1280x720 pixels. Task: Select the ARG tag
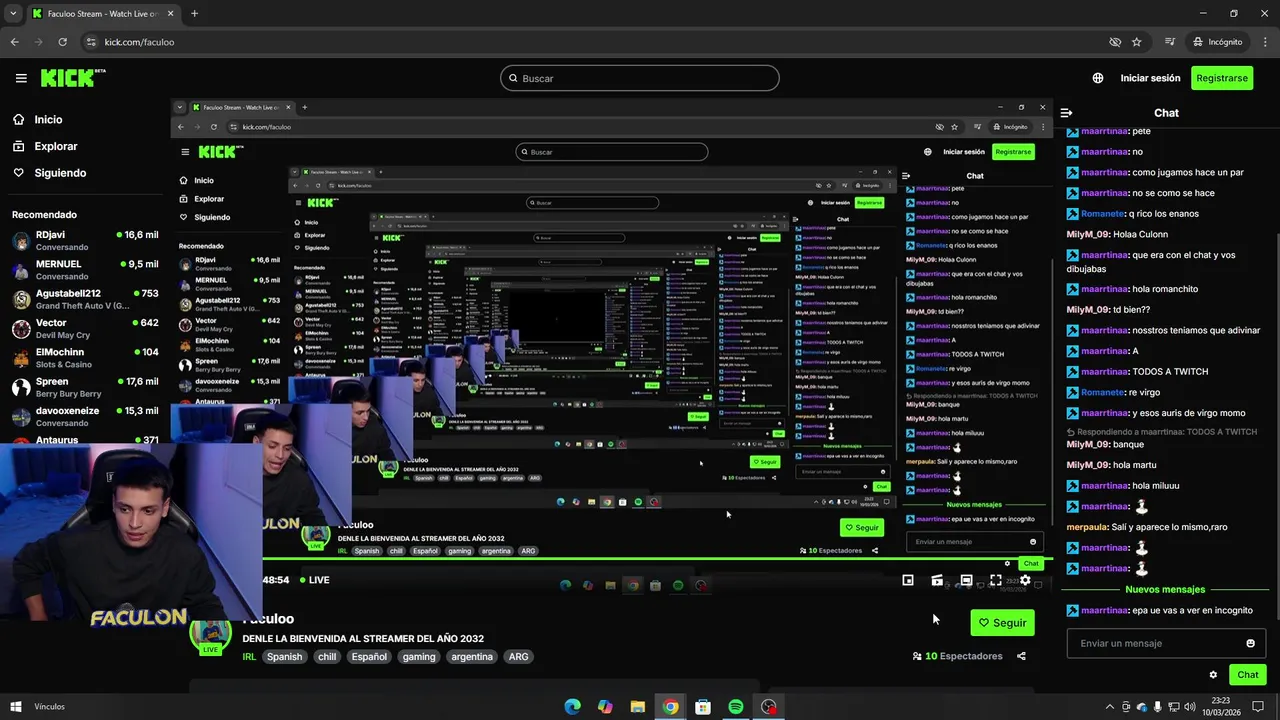coord(518,657)
